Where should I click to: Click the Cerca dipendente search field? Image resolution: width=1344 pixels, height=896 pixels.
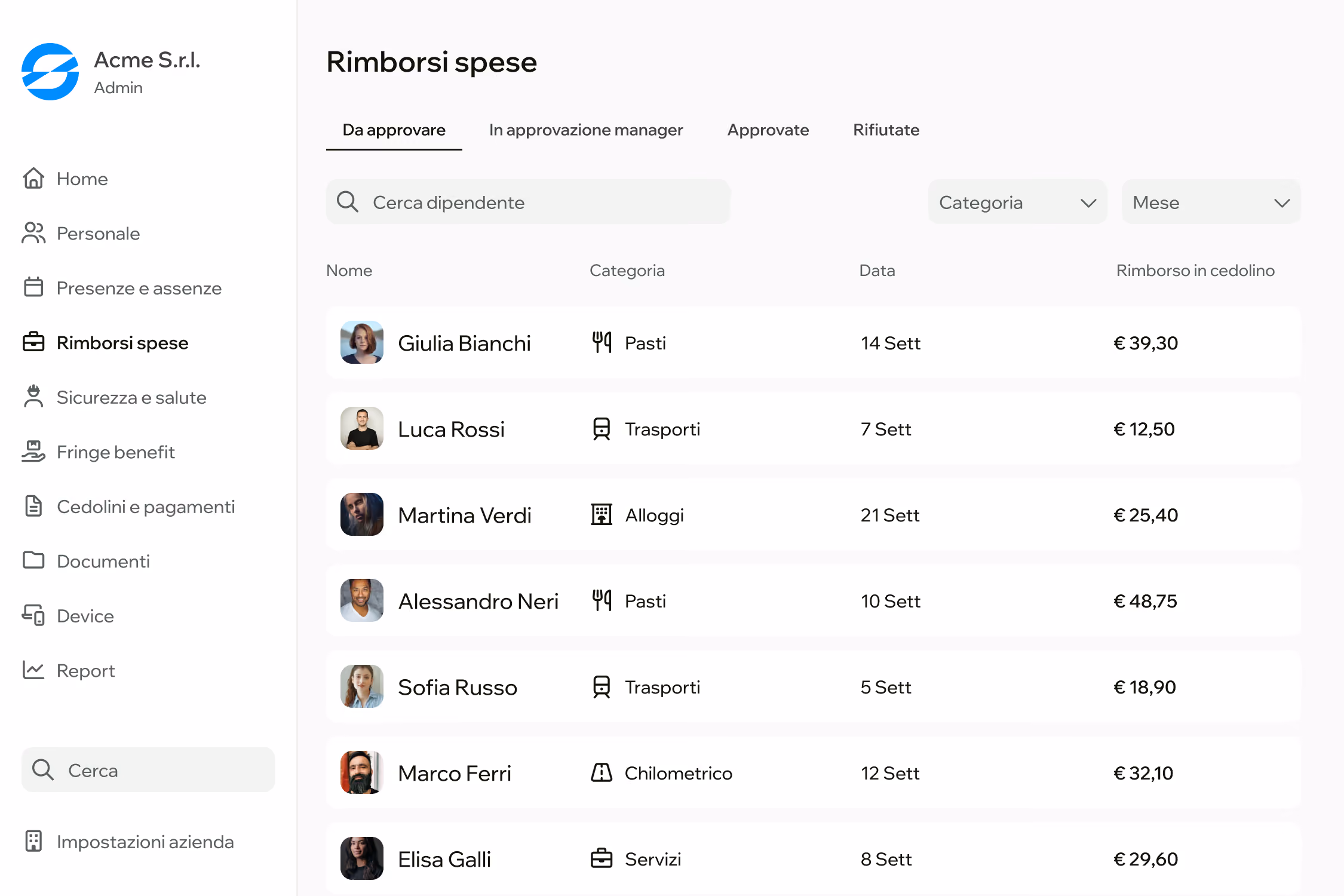pos(528,202)
